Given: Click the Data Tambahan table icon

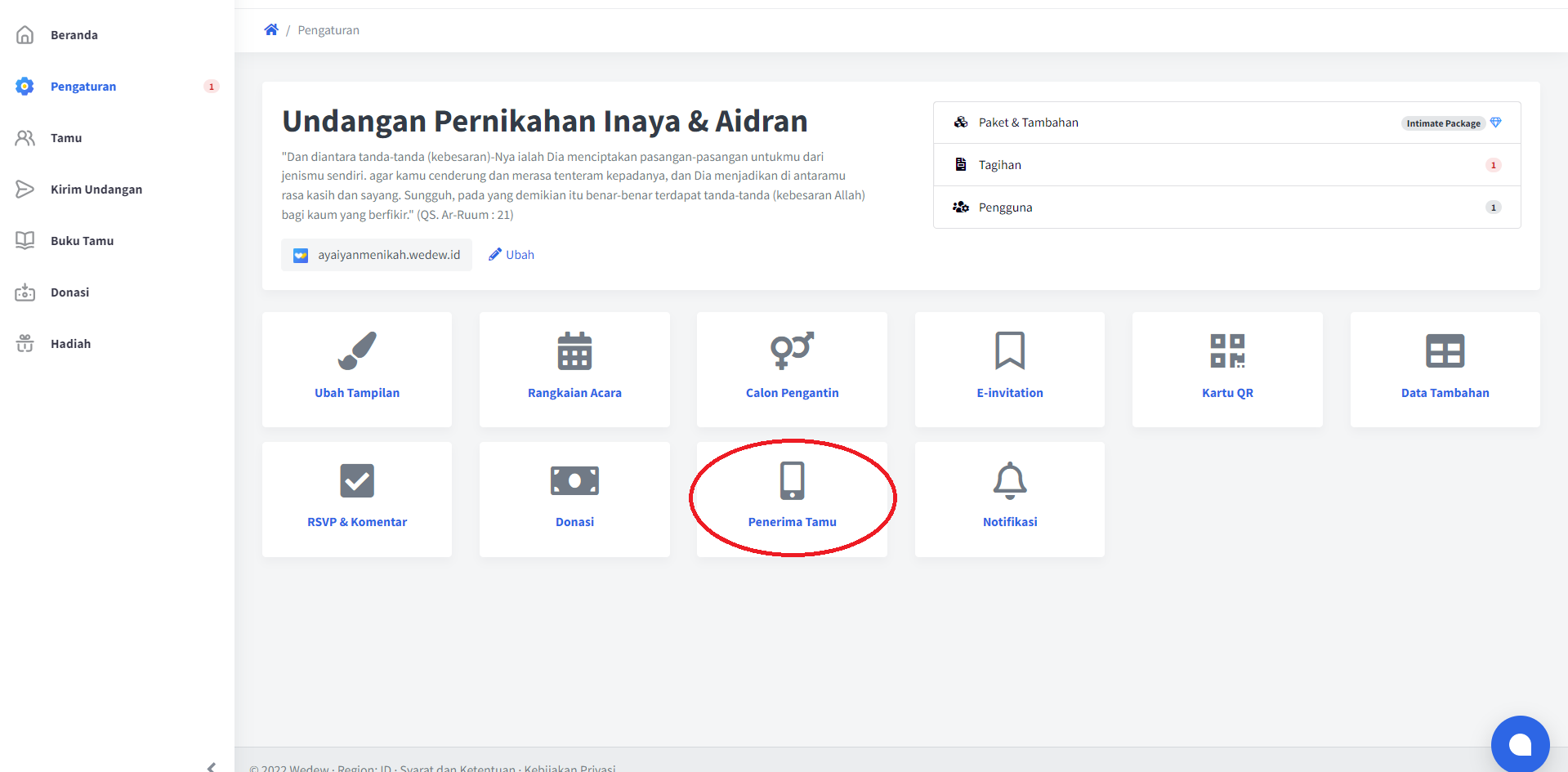Looking at the screenshot, I should pos(1445,350).
